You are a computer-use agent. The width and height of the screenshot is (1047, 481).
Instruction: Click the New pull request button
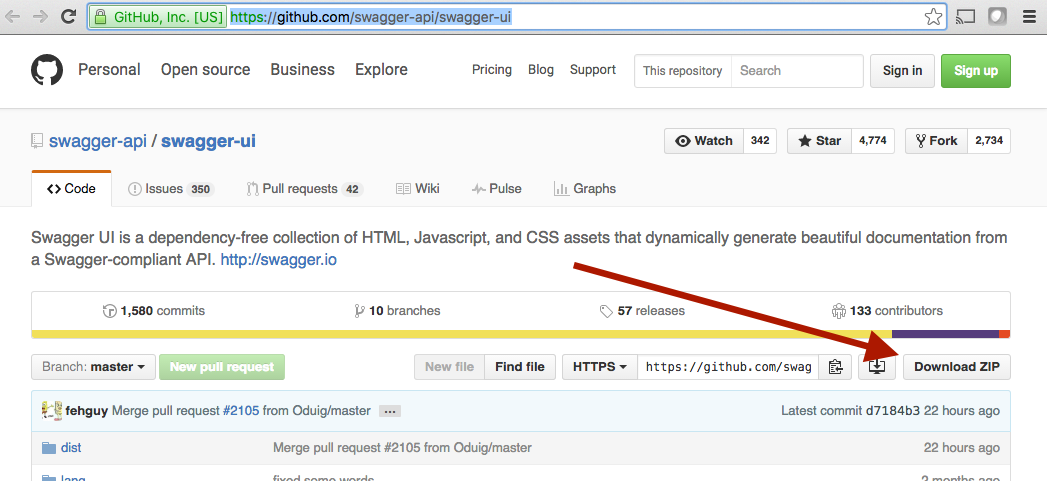[222, 367]
